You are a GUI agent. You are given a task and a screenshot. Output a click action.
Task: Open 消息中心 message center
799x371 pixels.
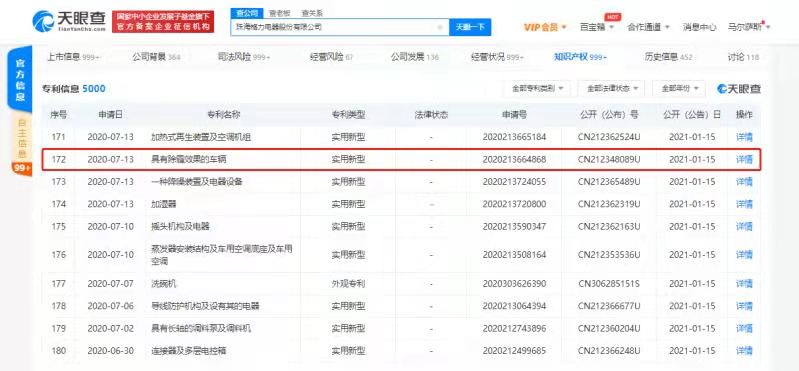(x=699, y=27)
